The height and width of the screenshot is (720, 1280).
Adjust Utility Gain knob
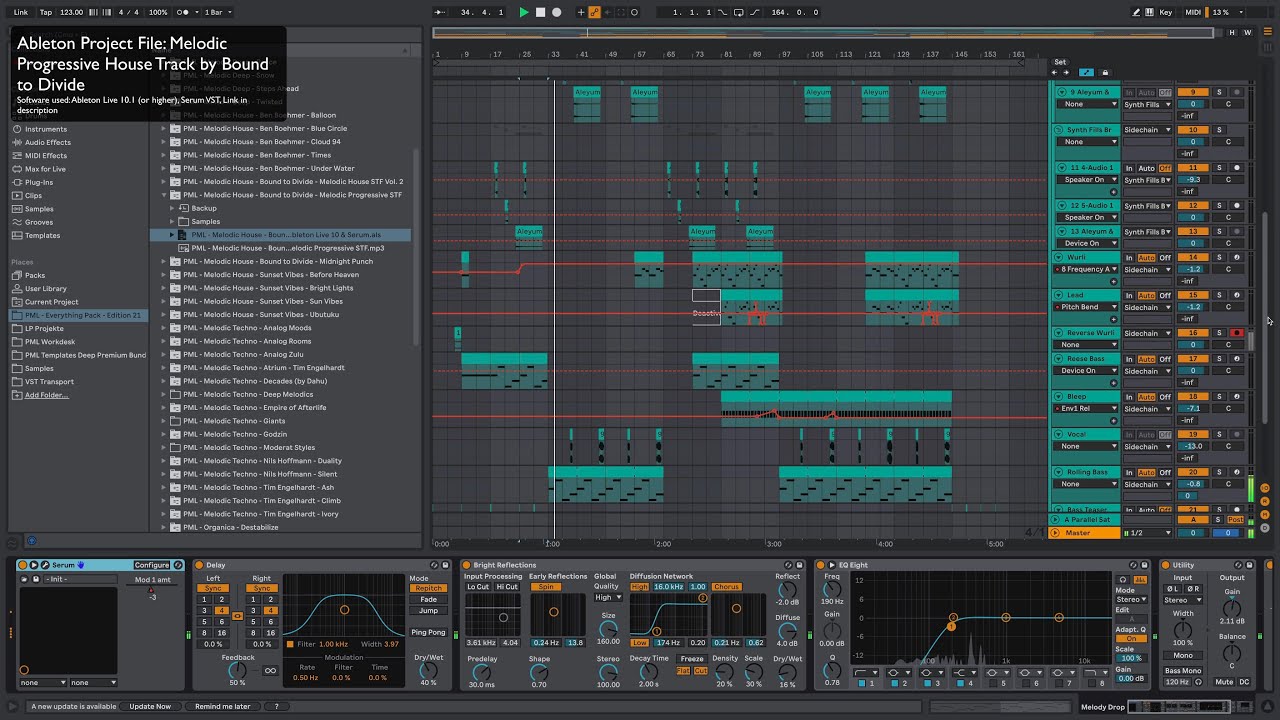tap(1232, 607)
